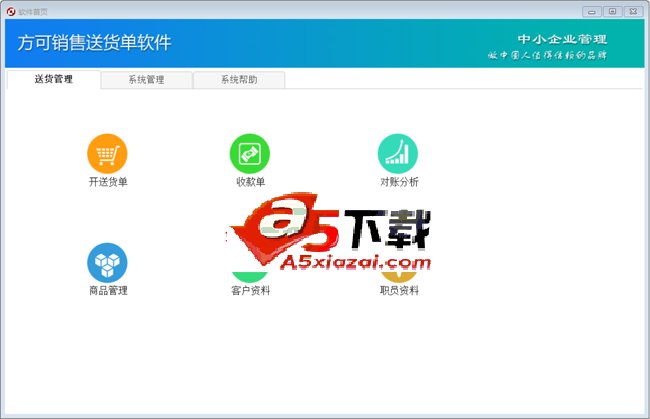Click the red app icon in title bar
The height and width of the screenshot is (419, 650).
pos(11,12)
